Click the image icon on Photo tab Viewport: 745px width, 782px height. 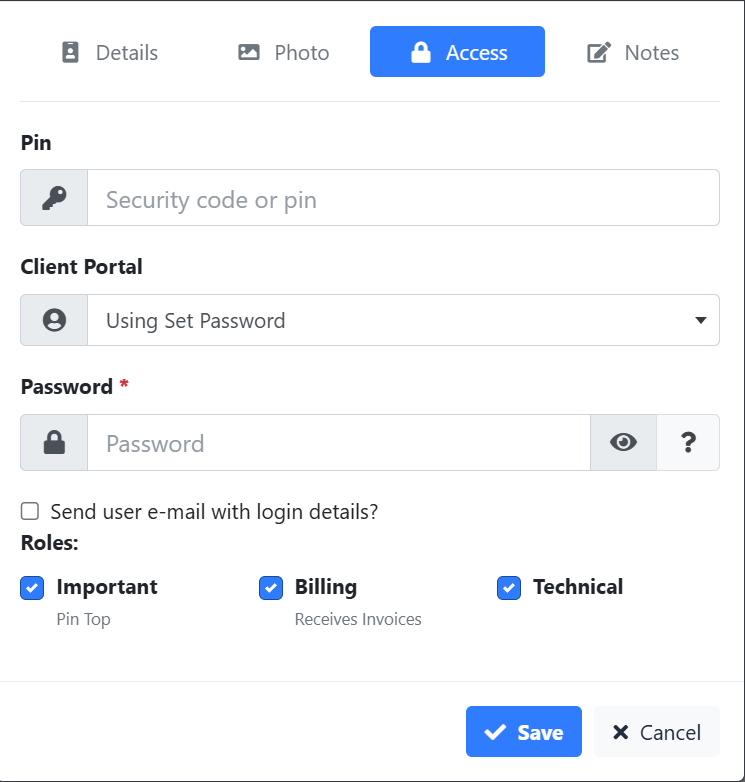[249, 53]
